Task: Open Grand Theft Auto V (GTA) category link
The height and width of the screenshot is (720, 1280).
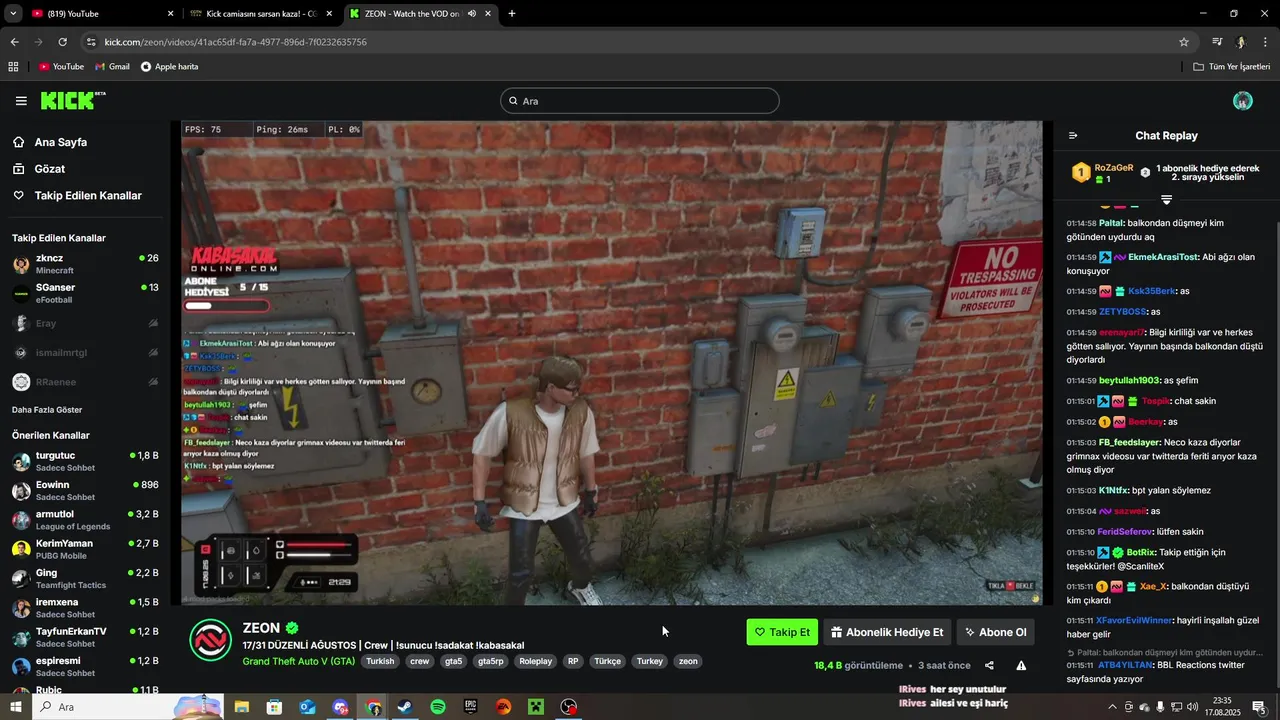Action: [299, 661]
